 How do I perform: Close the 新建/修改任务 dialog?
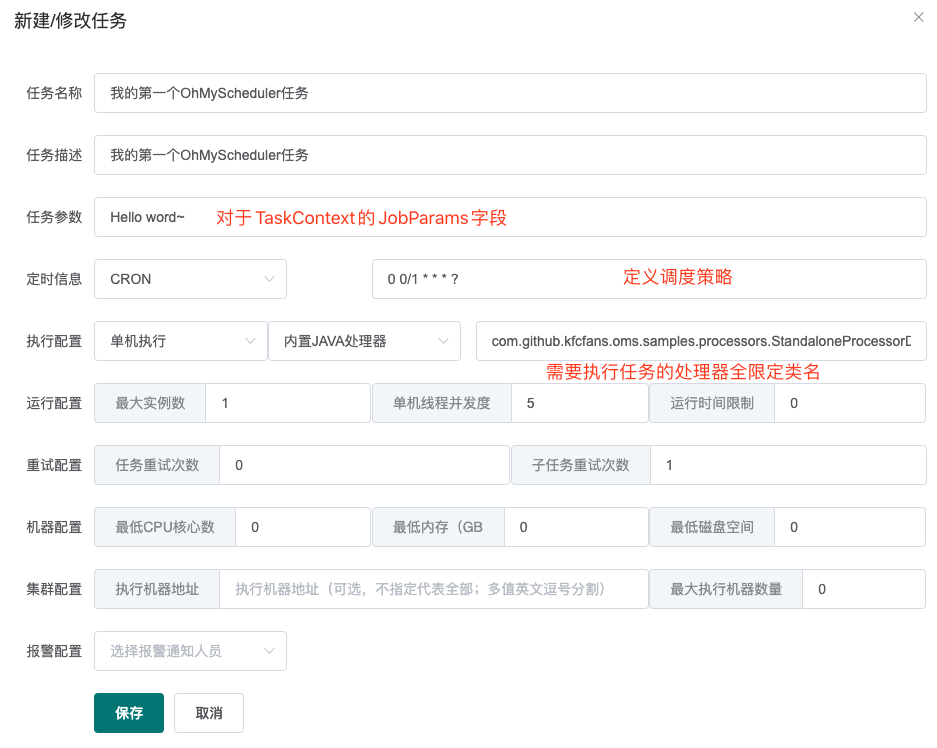918,18
